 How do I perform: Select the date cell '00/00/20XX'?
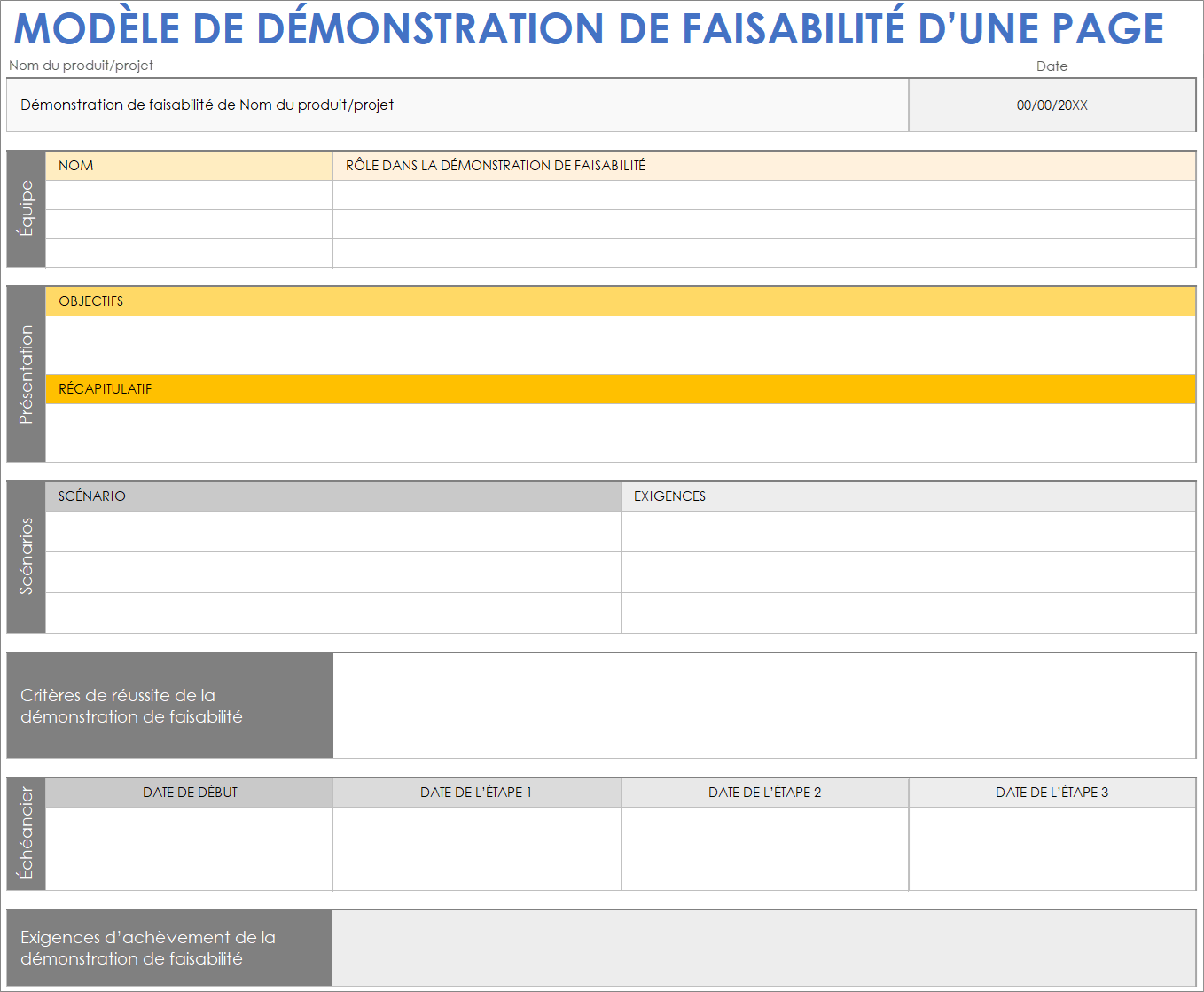tap(1052, 105)
